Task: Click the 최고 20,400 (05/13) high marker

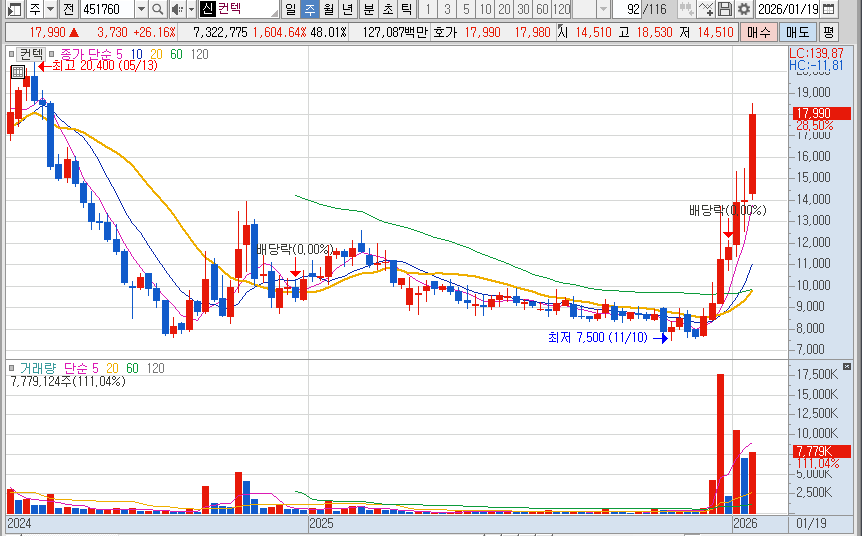Action: [x=98, y=65]
